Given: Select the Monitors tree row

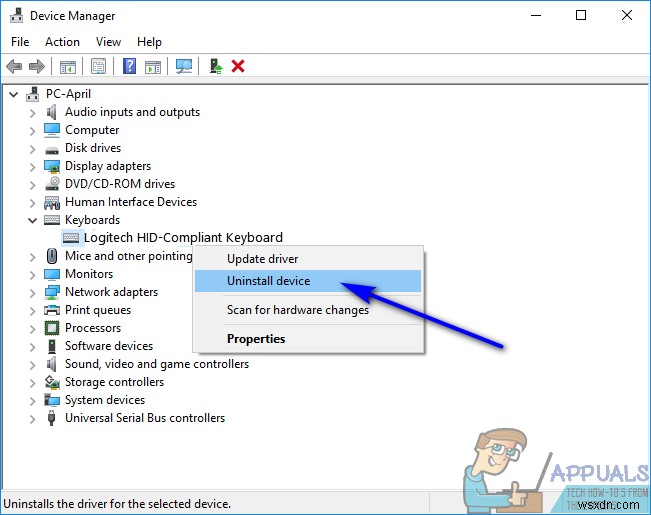Looking at the screenshot, I should point(89,274).
